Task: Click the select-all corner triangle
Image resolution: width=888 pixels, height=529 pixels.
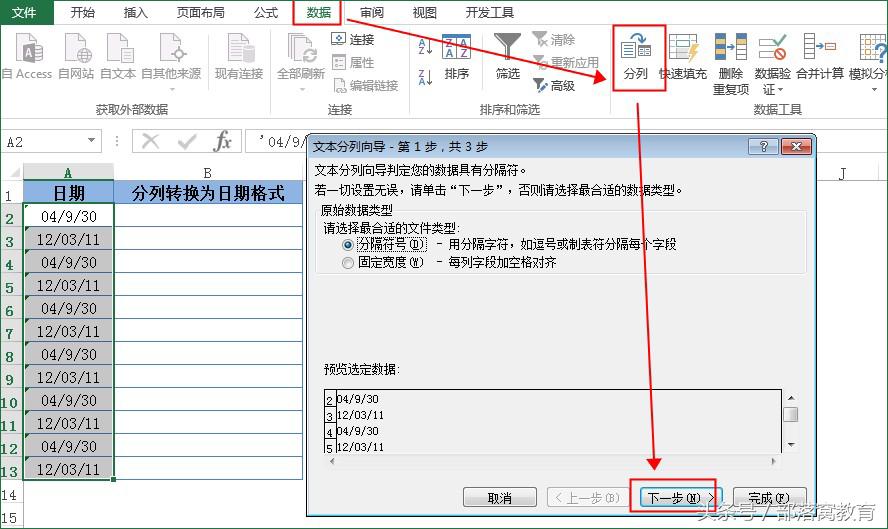Action: pos(14,172)
